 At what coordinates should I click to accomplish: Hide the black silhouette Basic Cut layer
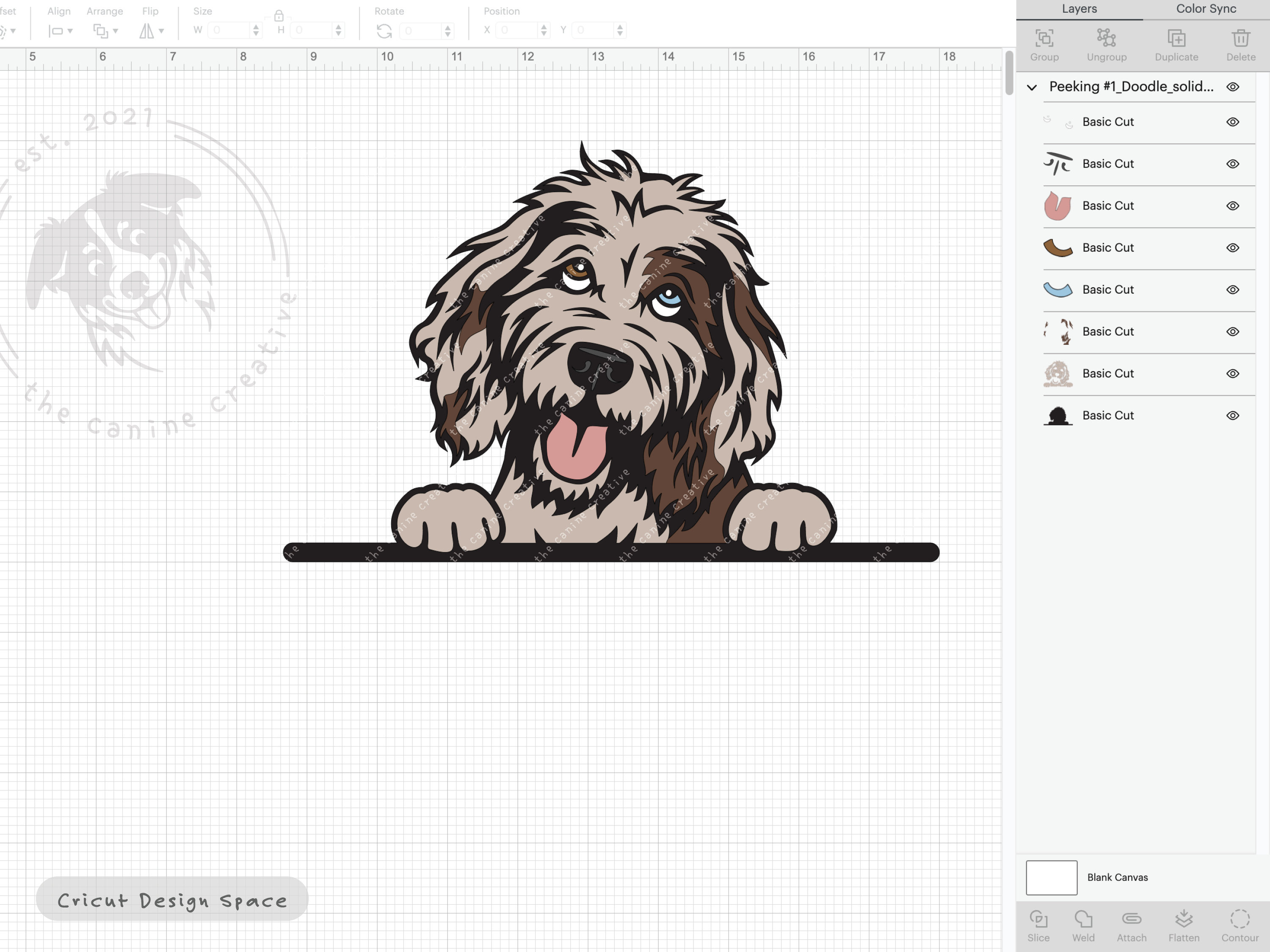pyautogui.click(x=1233, y=415)
